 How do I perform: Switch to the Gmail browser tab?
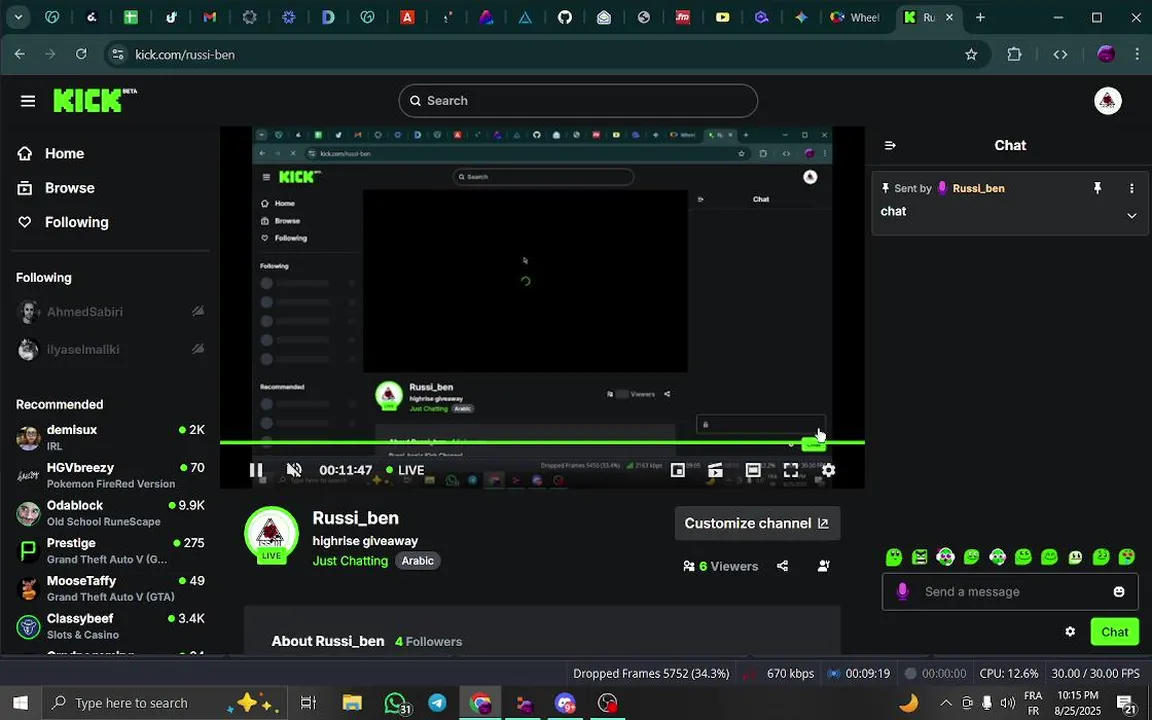tap(210, 18)
